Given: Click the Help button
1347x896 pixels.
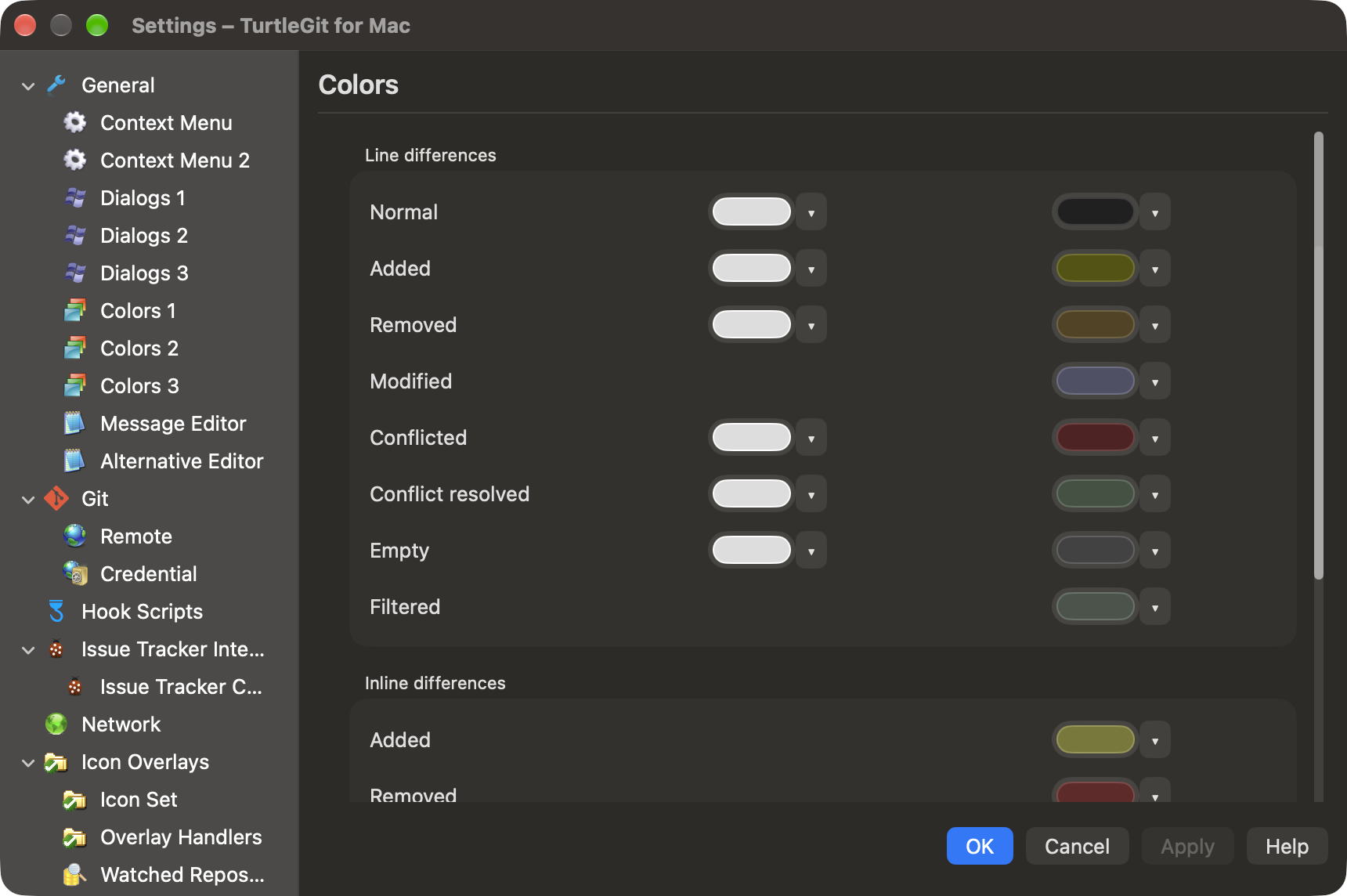Looking at the screenshot, I should (x=1287, y=846).
